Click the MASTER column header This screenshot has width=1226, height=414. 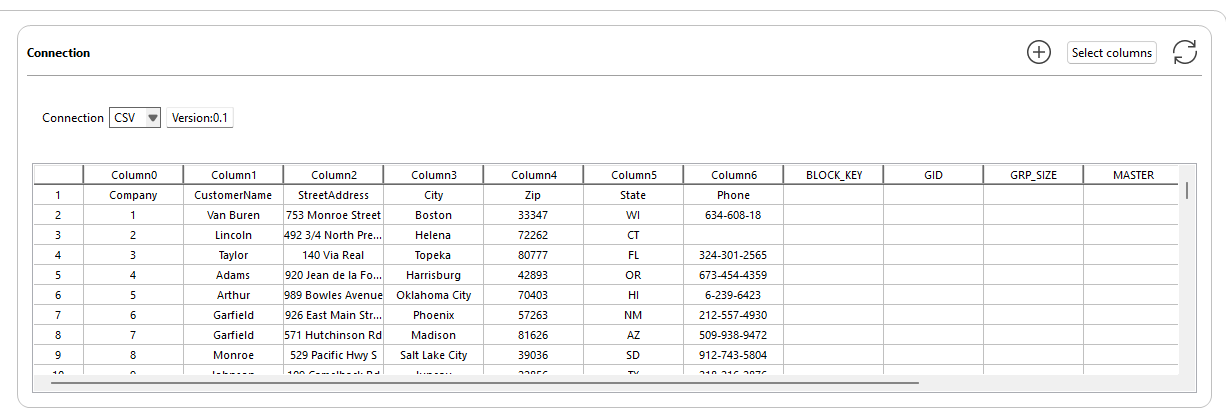1133,175
